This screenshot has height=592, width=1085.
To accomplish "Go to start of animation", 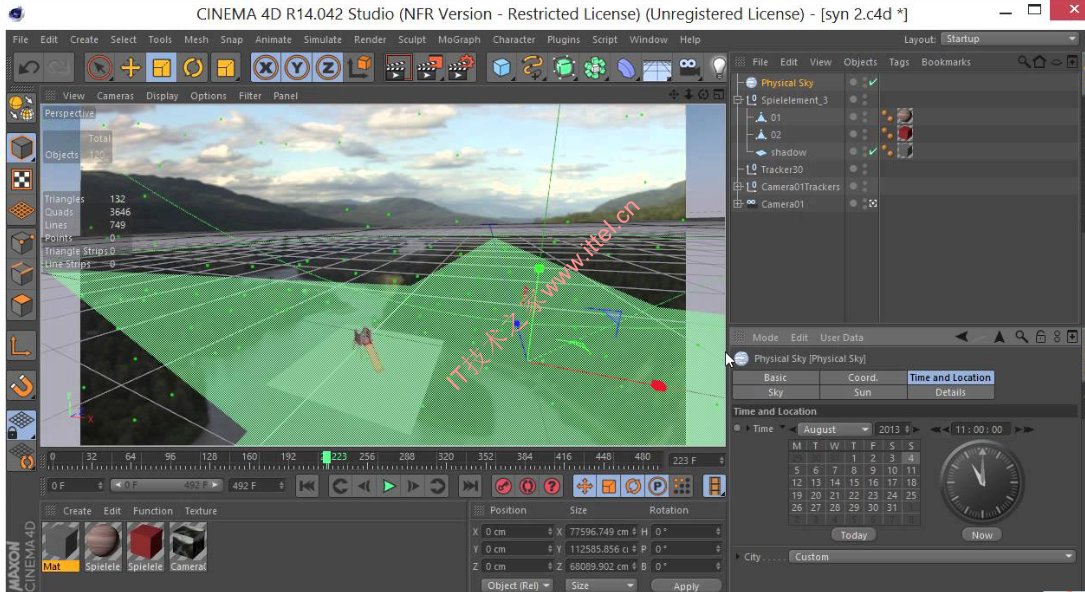I will tap(307, 486).
